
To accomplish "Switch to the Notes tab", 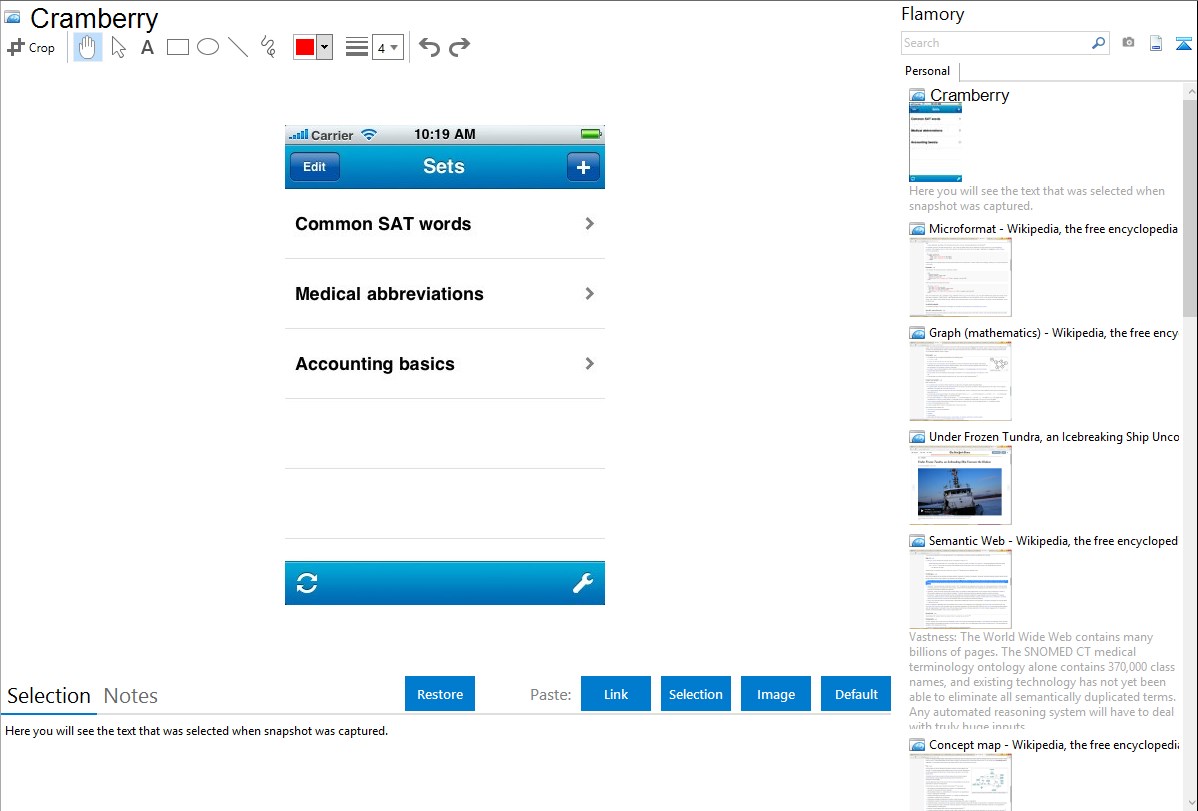I will pos(131,696).
